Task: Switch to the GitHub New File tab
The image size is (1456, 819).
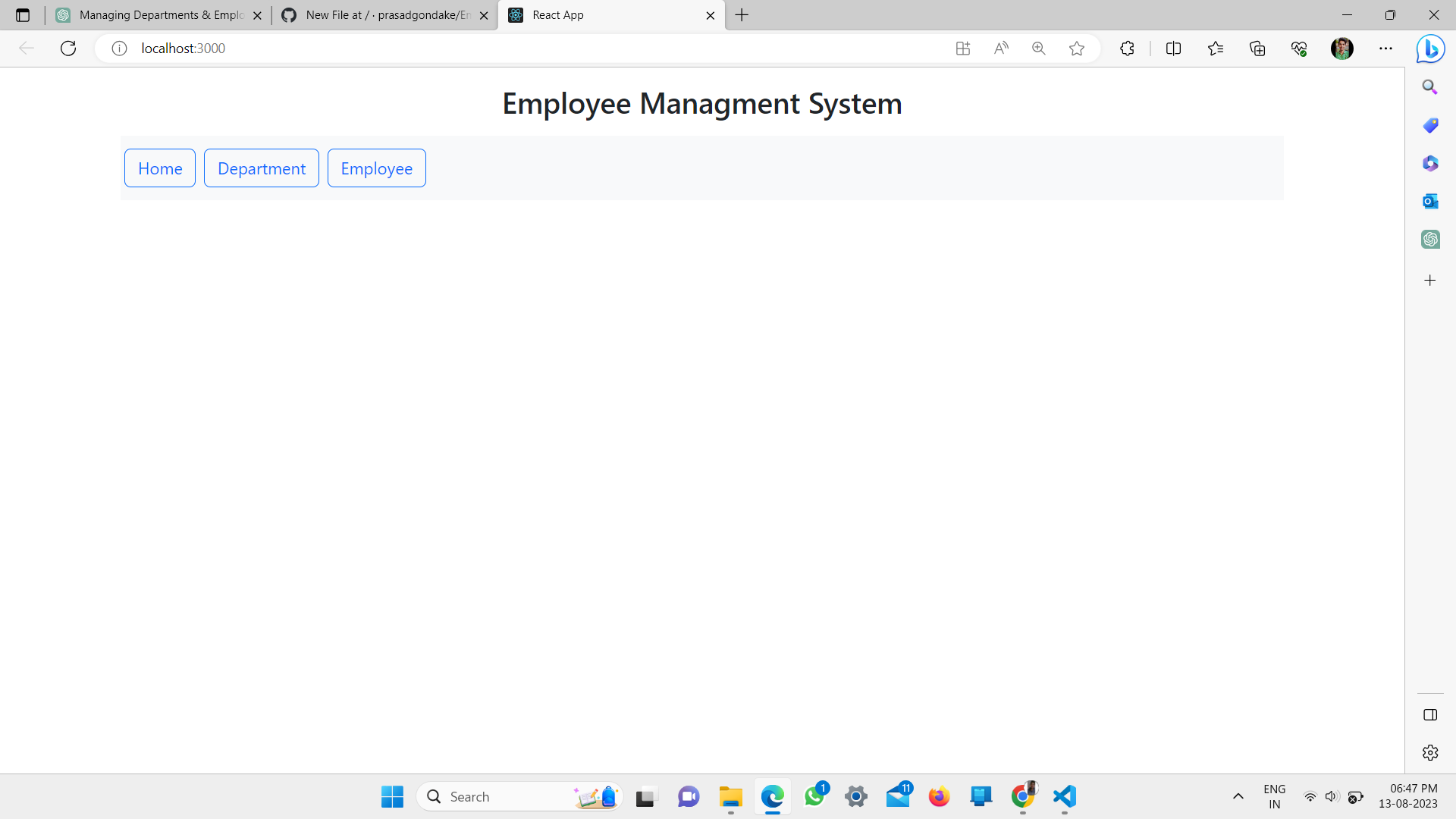Action: tap(379, 15)
